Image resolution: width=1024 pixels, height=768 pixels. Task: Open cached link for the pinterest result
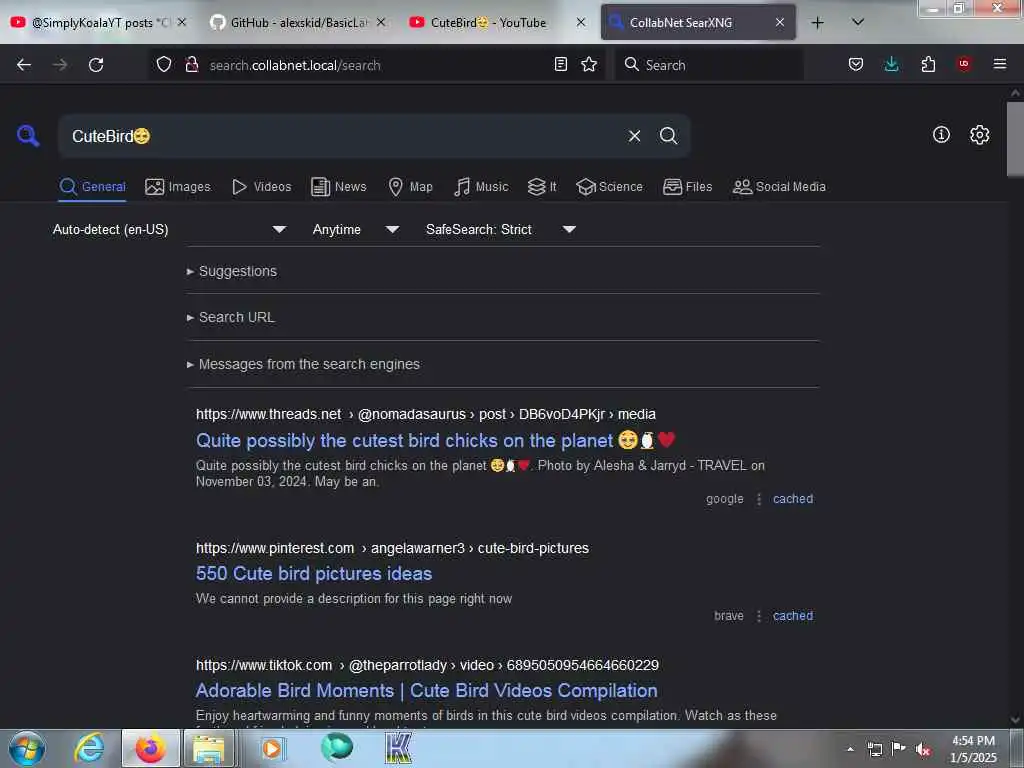coord(793,616)
